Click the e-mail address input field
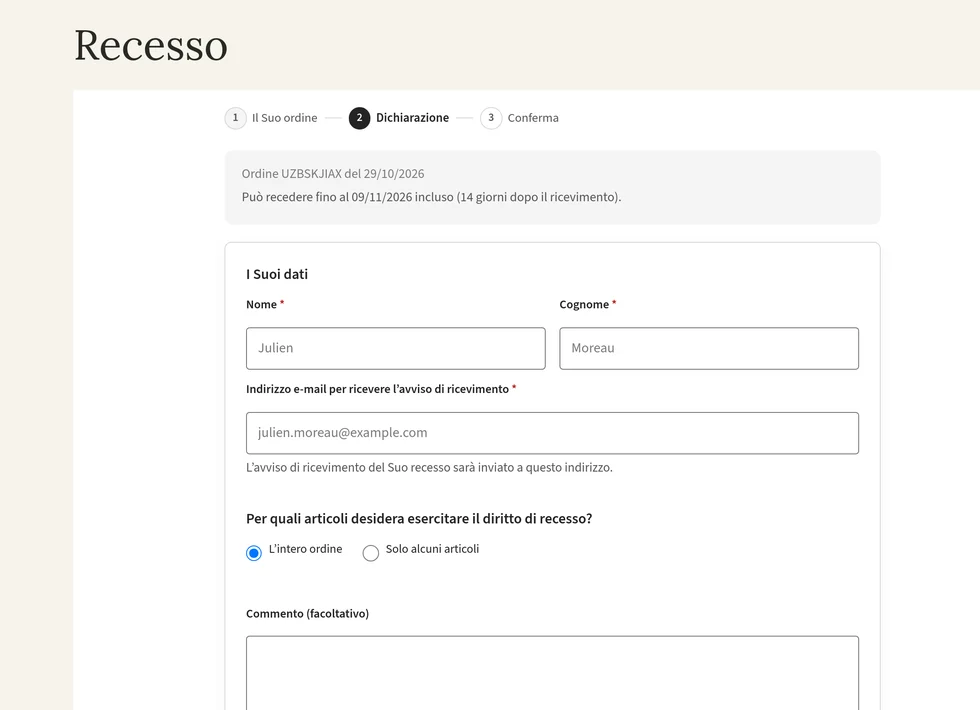The image size is (980, 710). (x=552, y=433)
